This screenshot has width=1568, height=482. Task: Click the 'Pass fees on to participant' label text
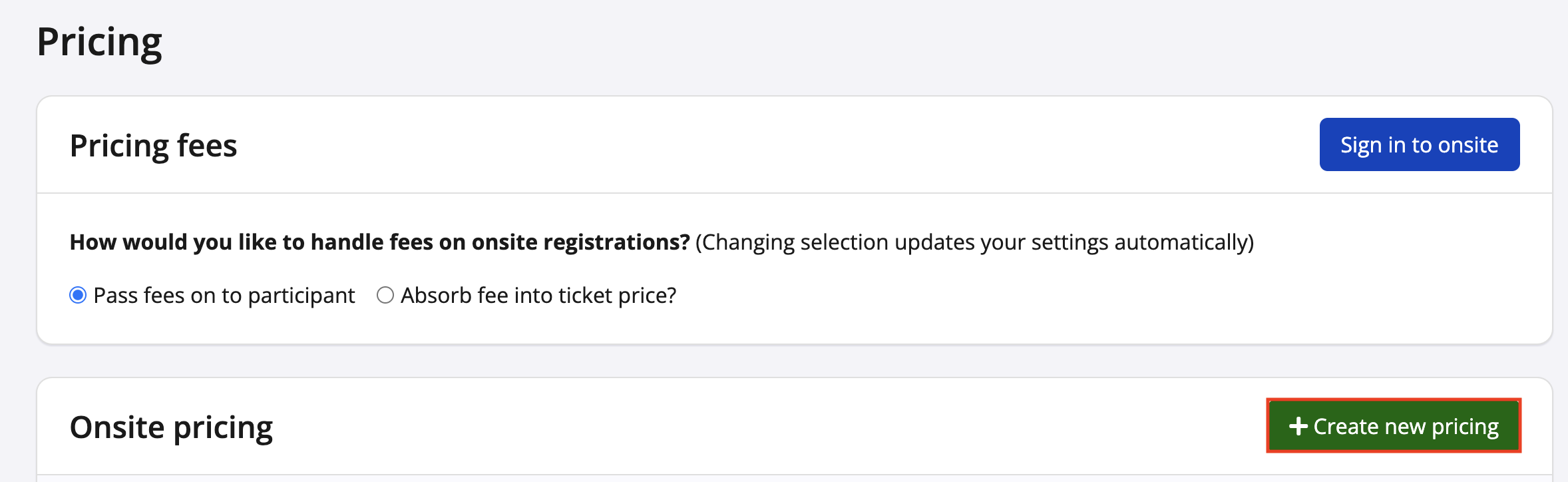pyautogui.click(x=224, y=296)
